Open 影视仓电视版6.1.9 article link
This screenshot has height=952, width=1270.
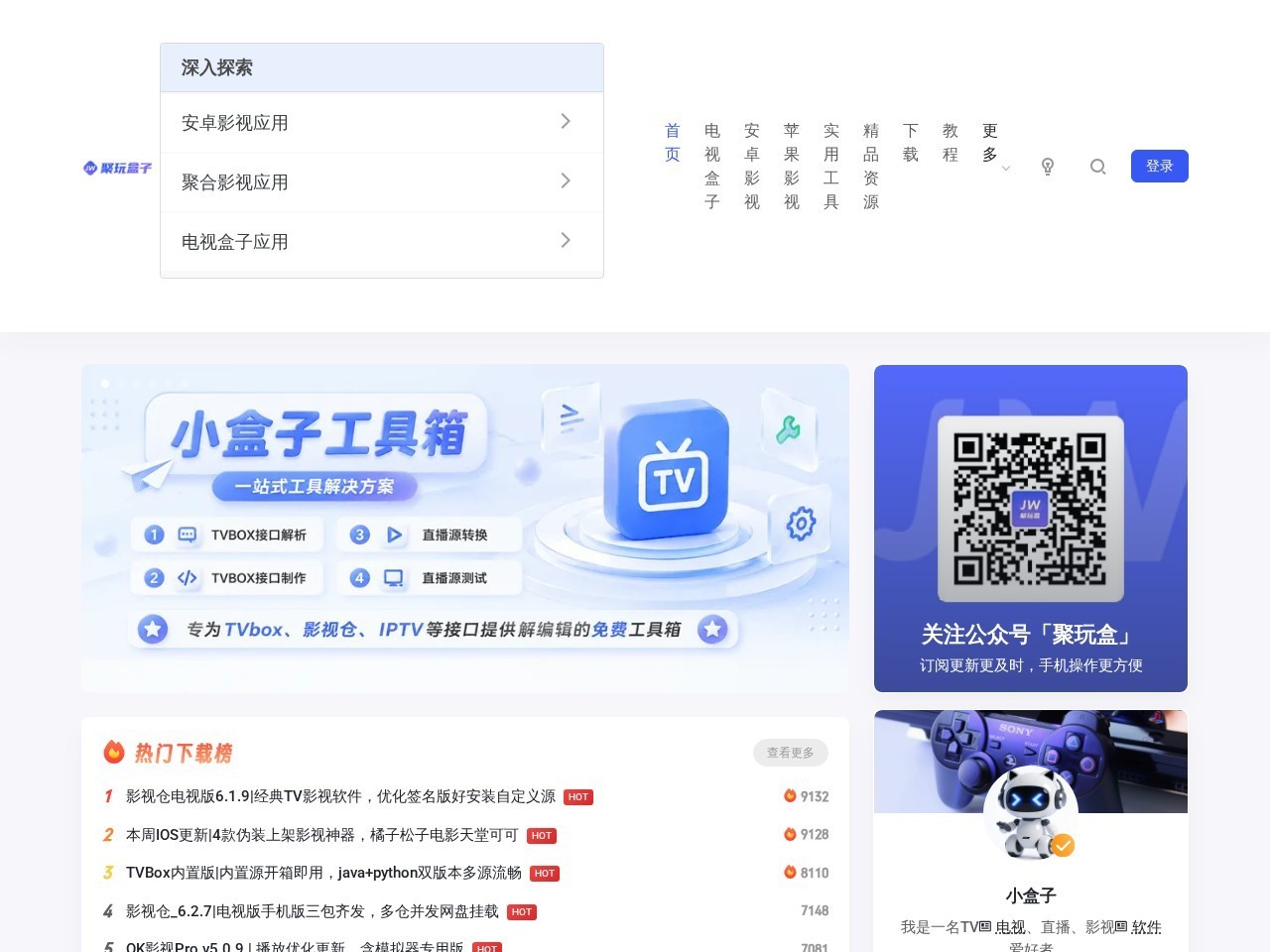coord(340,796)
